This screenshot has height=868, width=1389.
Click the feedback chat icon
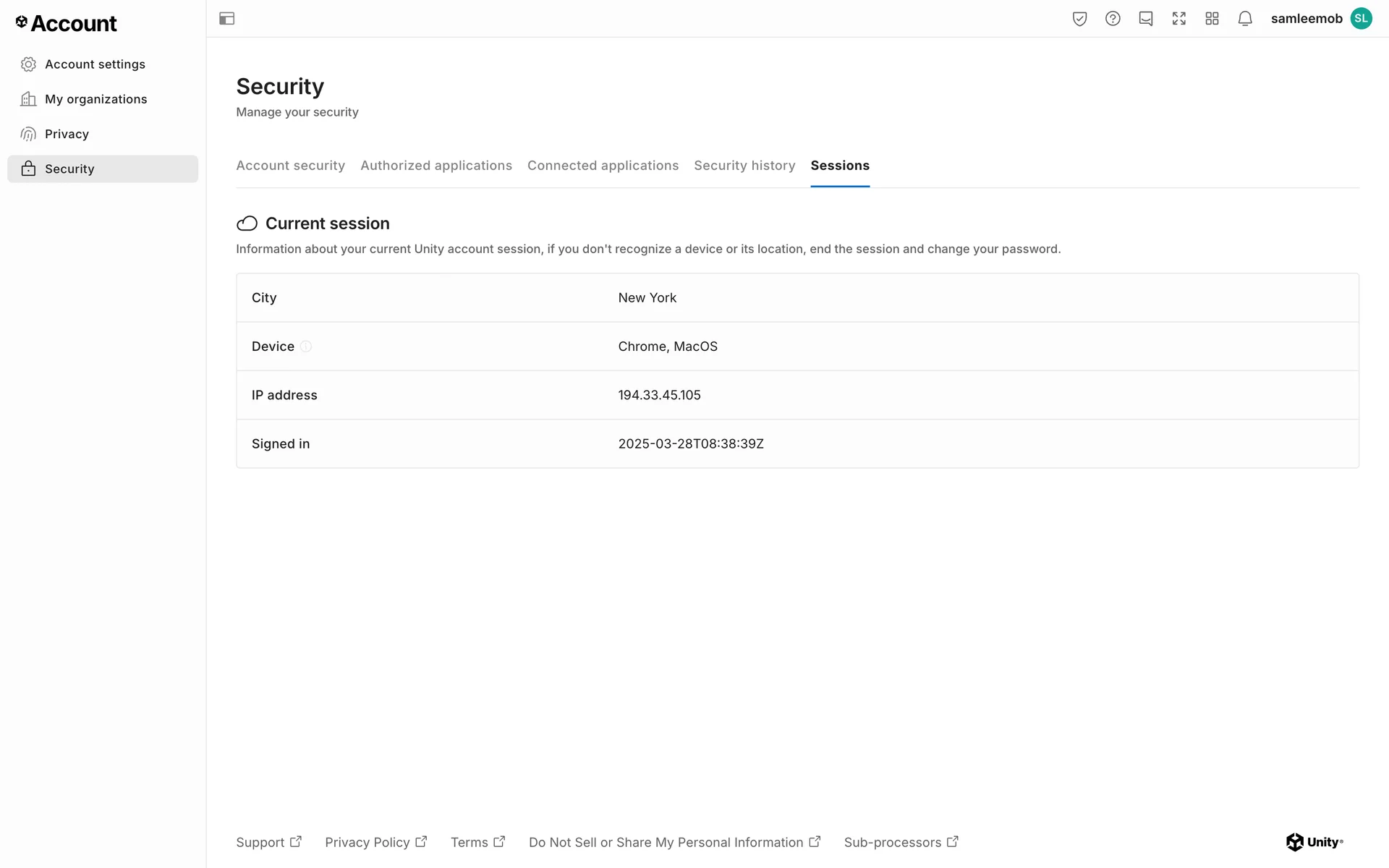point(1146,19)
